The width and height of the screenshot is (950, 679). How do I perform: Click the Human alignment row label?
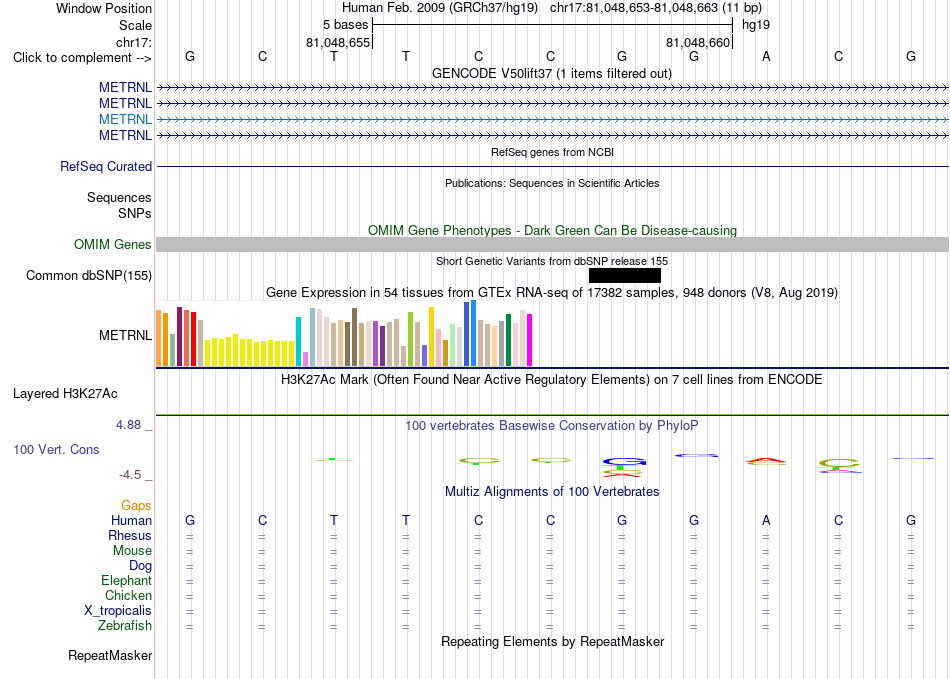(x=131, y=520)
